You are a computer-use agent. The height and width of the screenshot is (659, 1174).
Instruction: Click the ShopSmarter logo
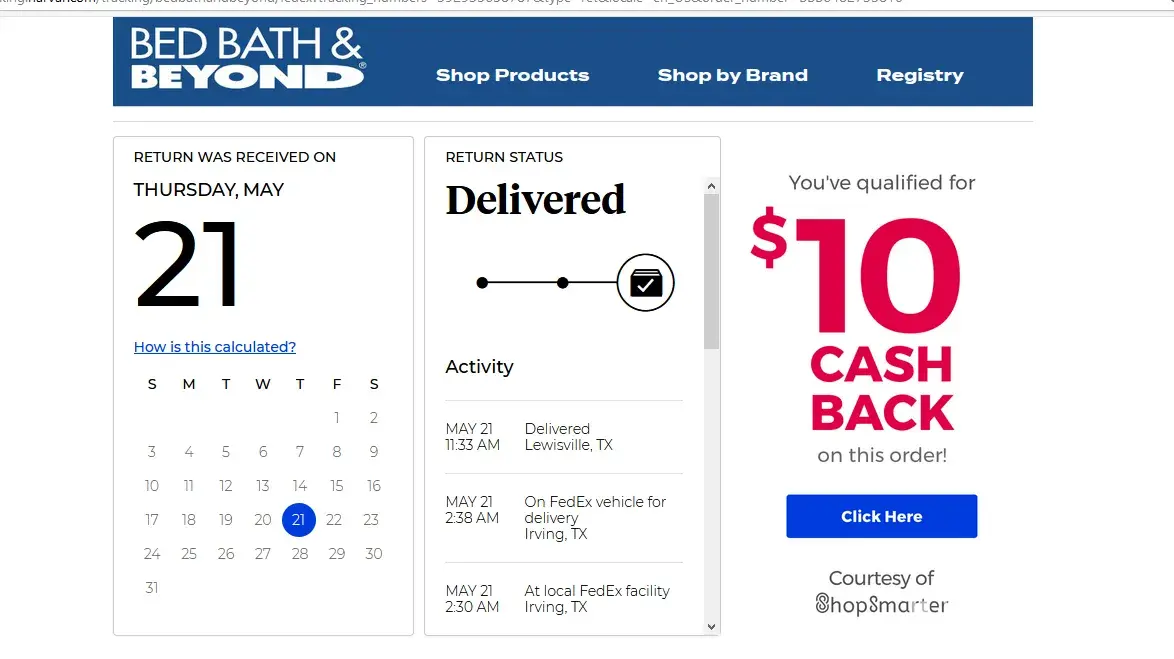(881, 604)
